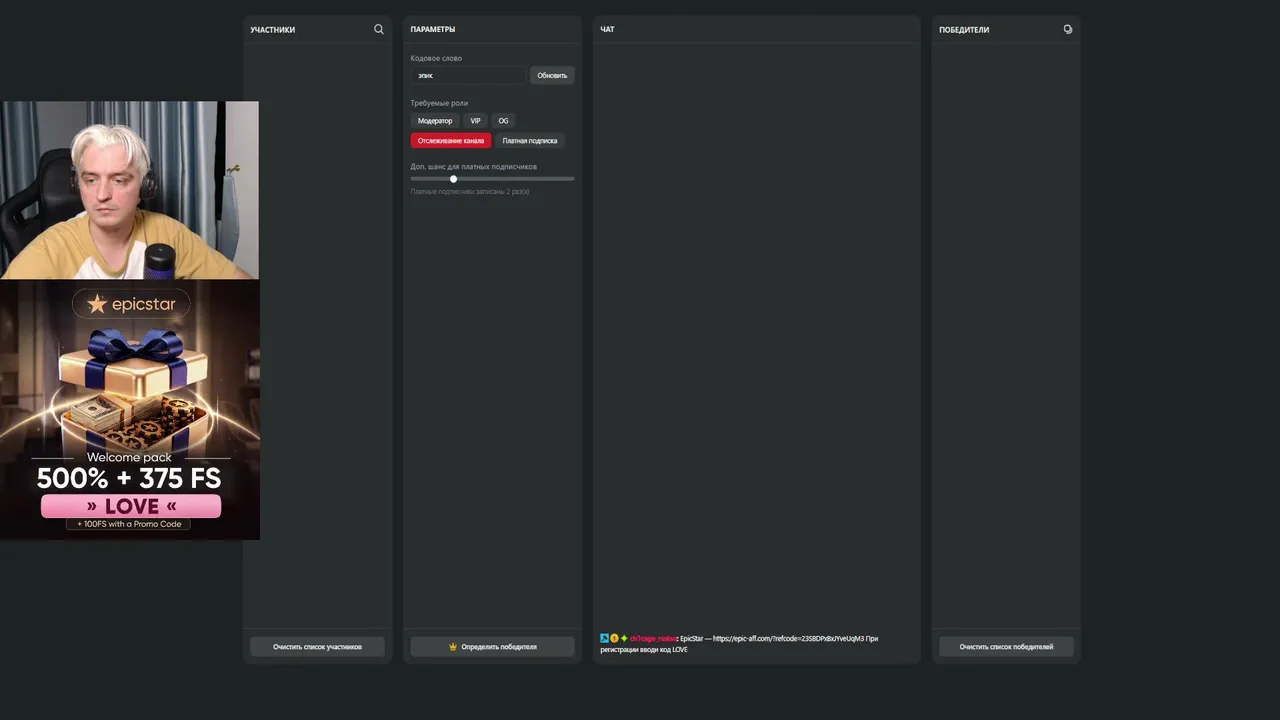The image size is (1280, 720).
Task: Click the Обновить button
Action: coord(552,75)
